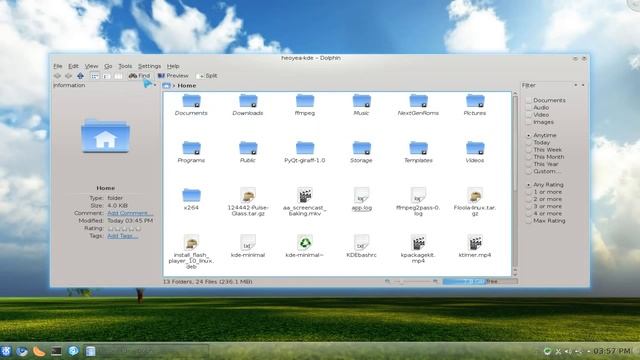
Task: Open the Public folder
Action: click(248, 152)
